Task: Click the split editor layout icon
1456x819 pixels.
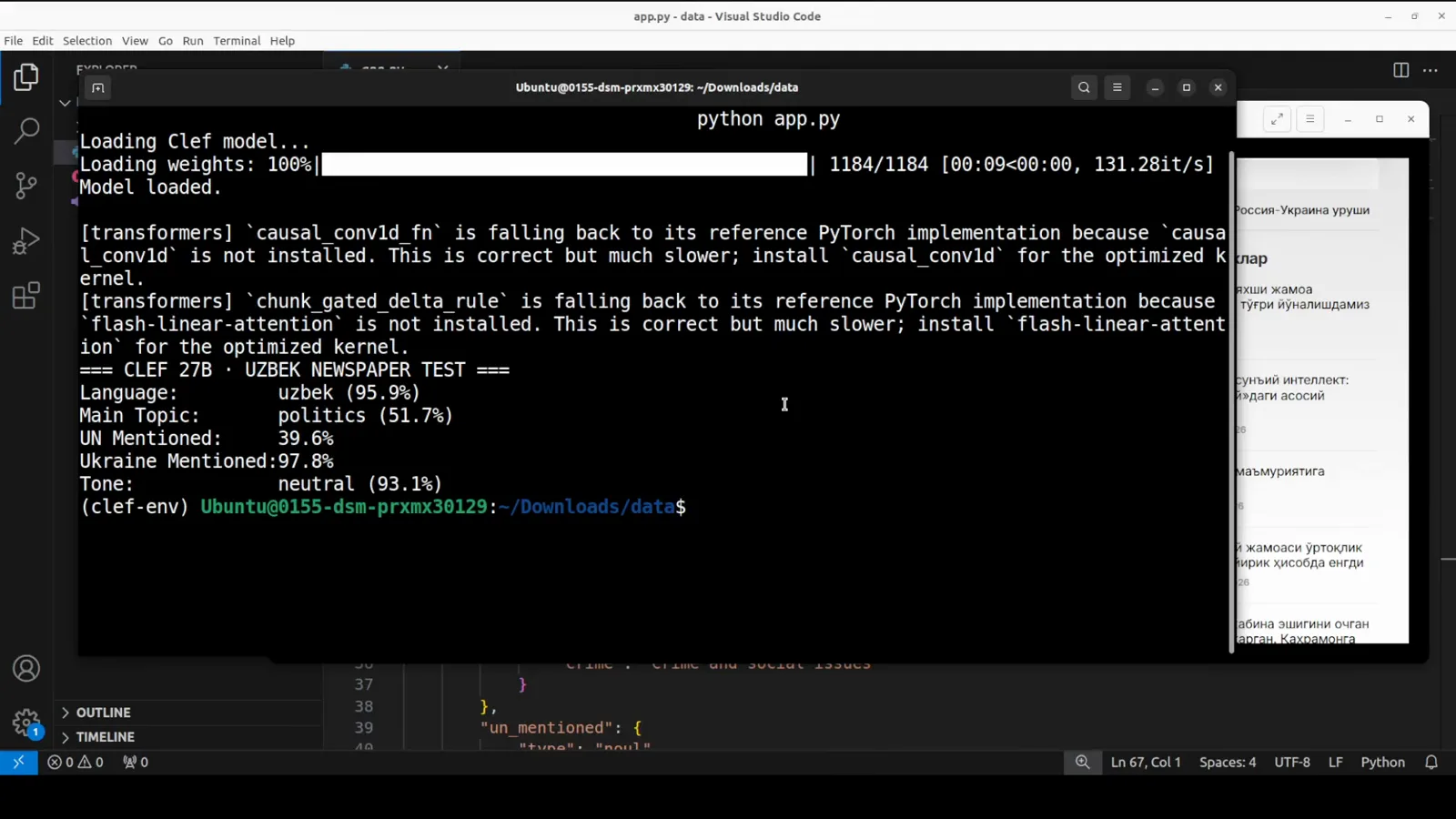Action: 1401,70
